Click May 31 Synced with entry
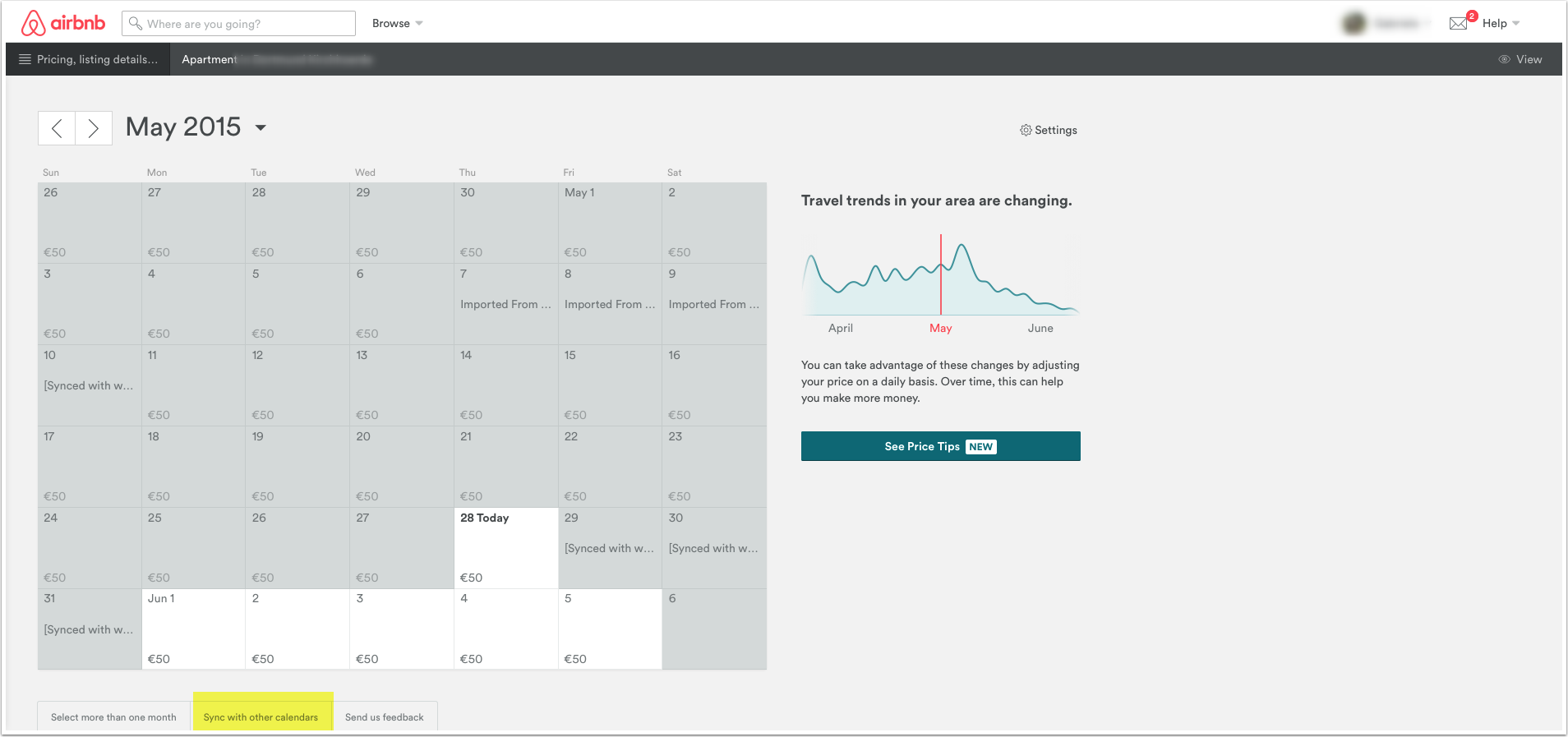 coord(89,629)
